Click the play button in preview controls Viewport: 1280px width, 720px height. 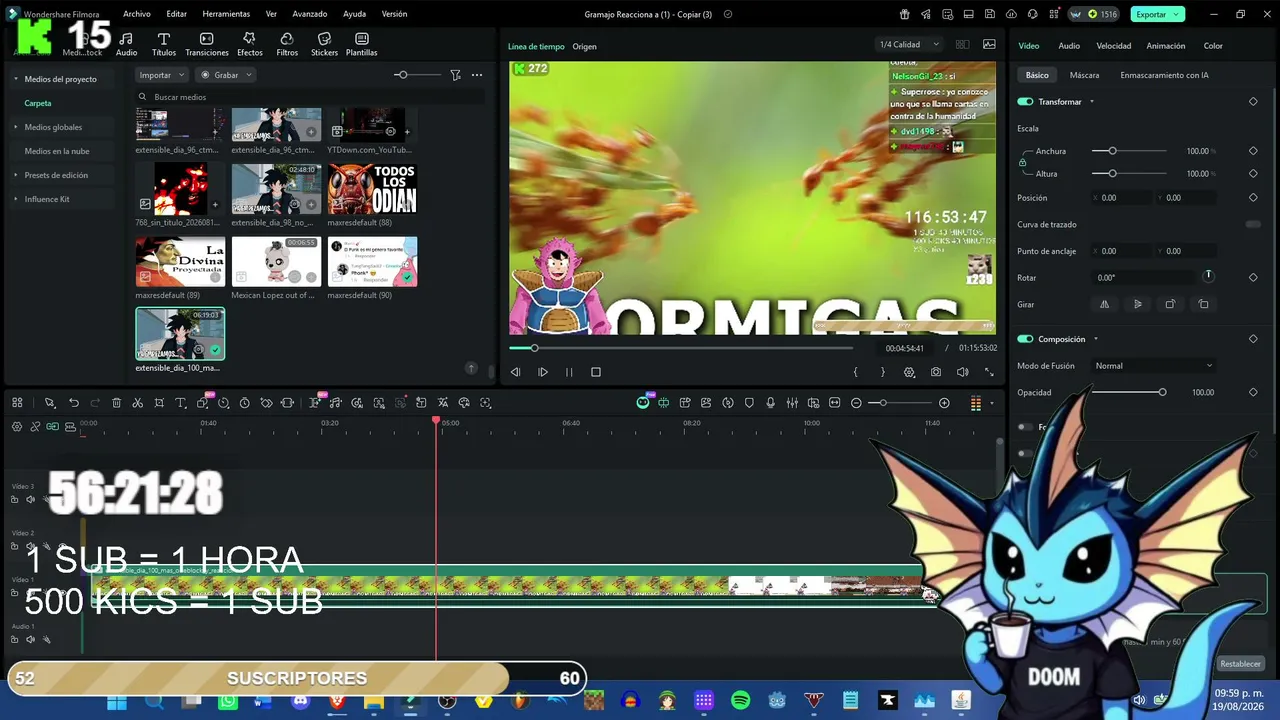543,372
